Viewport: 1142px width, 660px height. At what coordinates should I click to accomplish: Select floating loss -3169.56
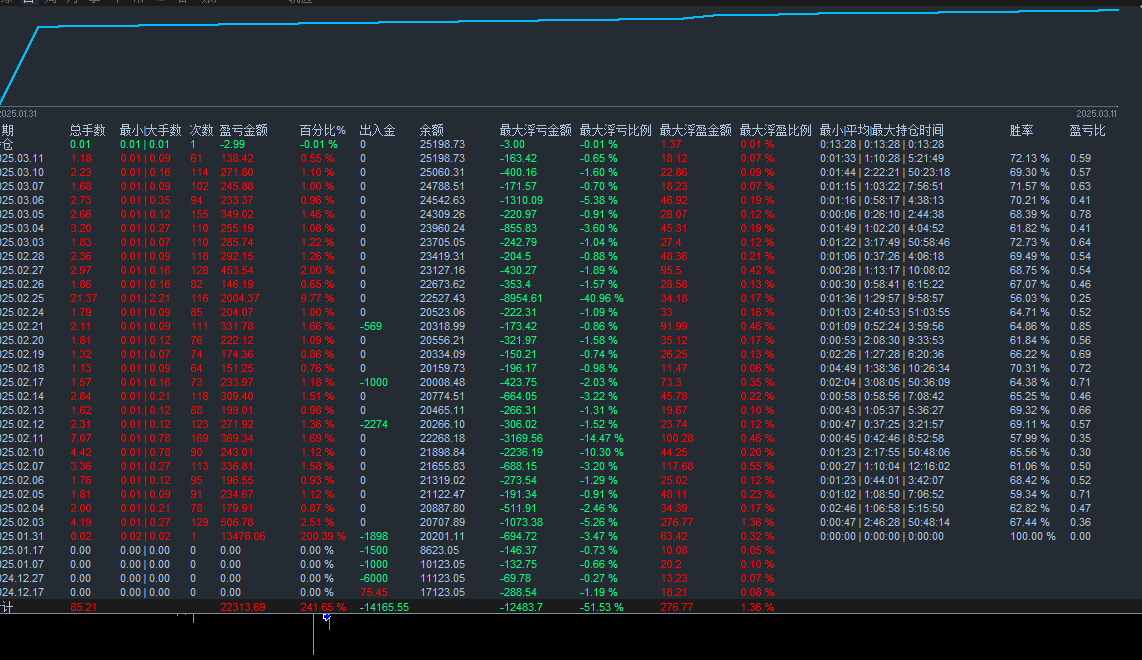coord(521,439)
